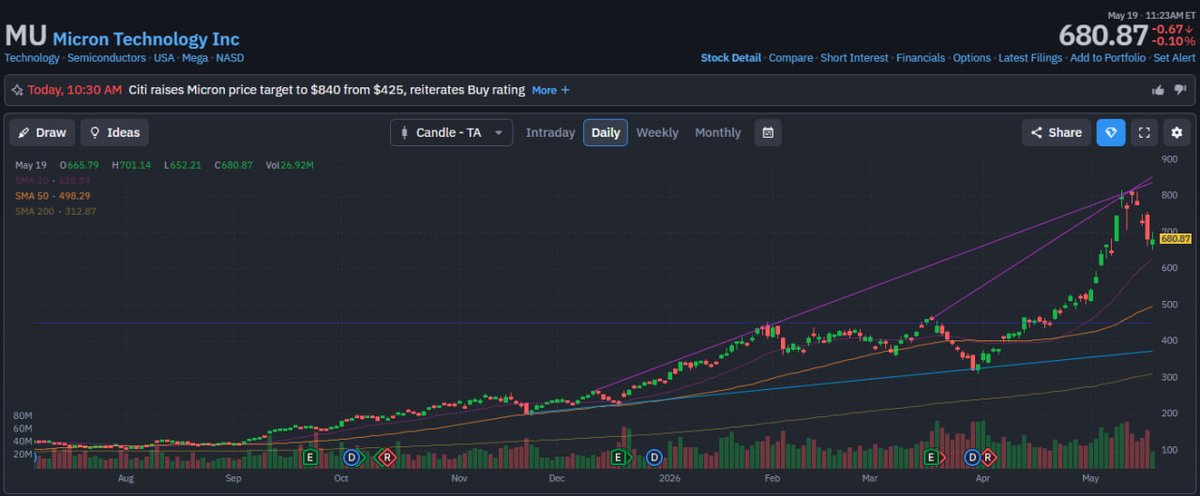Click the April R rating marker
Image resolution: width=1200 pixels, height=496 pixels.
coord(987,457)
